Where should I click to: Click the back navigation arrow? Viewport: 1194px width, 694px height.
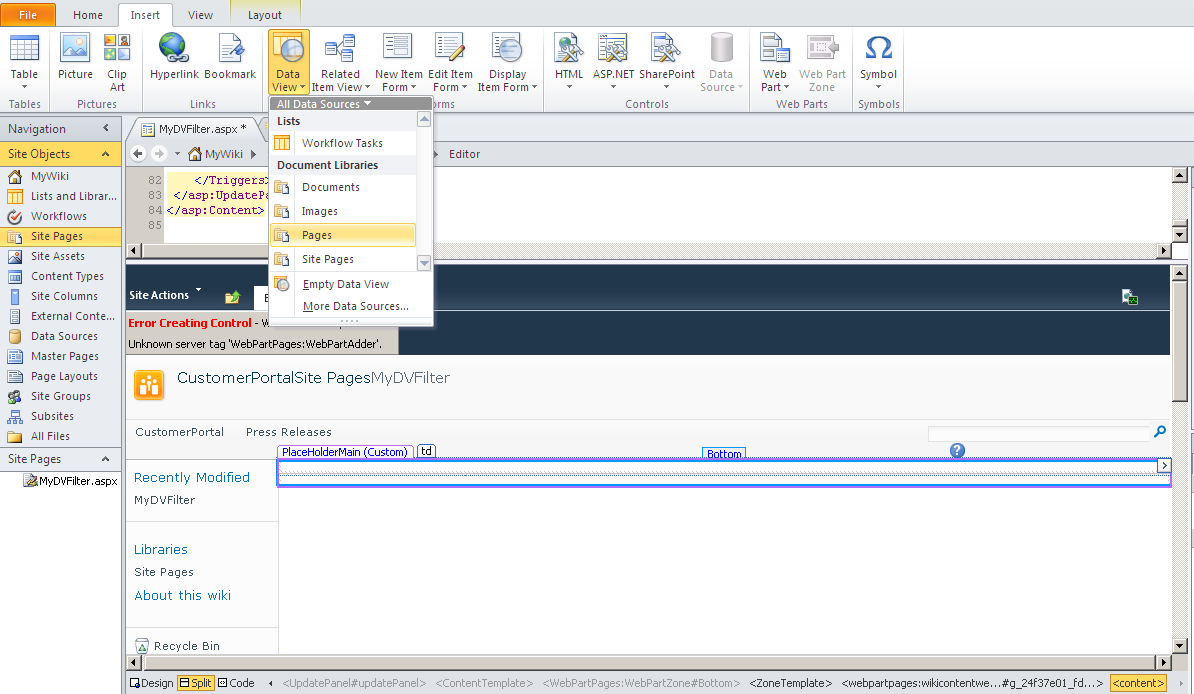pos(138,154)
